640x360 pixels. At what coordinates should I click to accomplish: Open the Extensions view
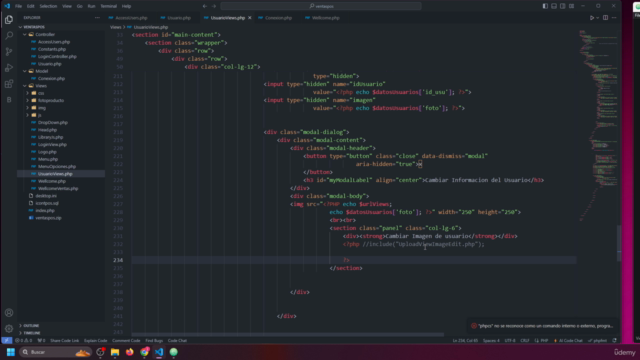(x=9, y=84)
